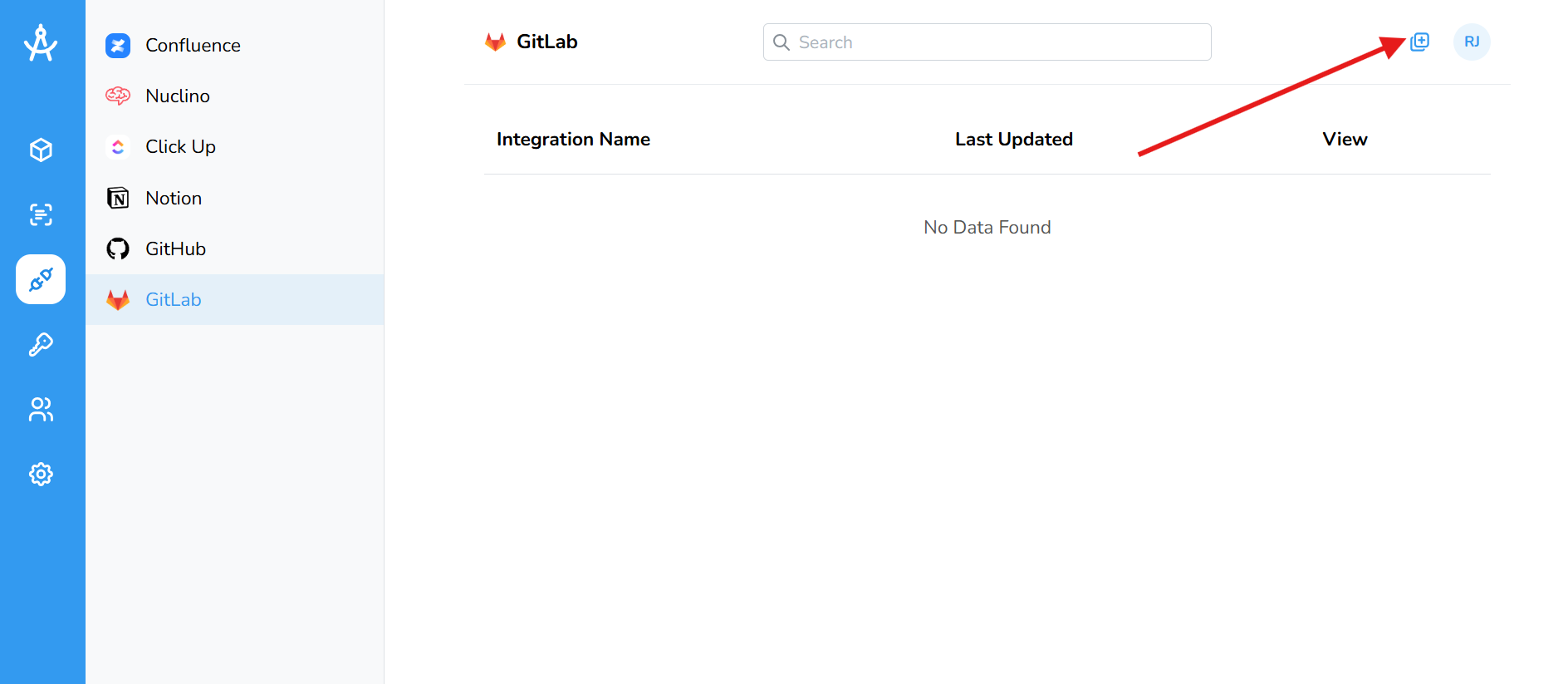The width and height of the screenshot is (1568, 684).
Task: Select the active GitLab list item
Action: (x=173, y=299)
